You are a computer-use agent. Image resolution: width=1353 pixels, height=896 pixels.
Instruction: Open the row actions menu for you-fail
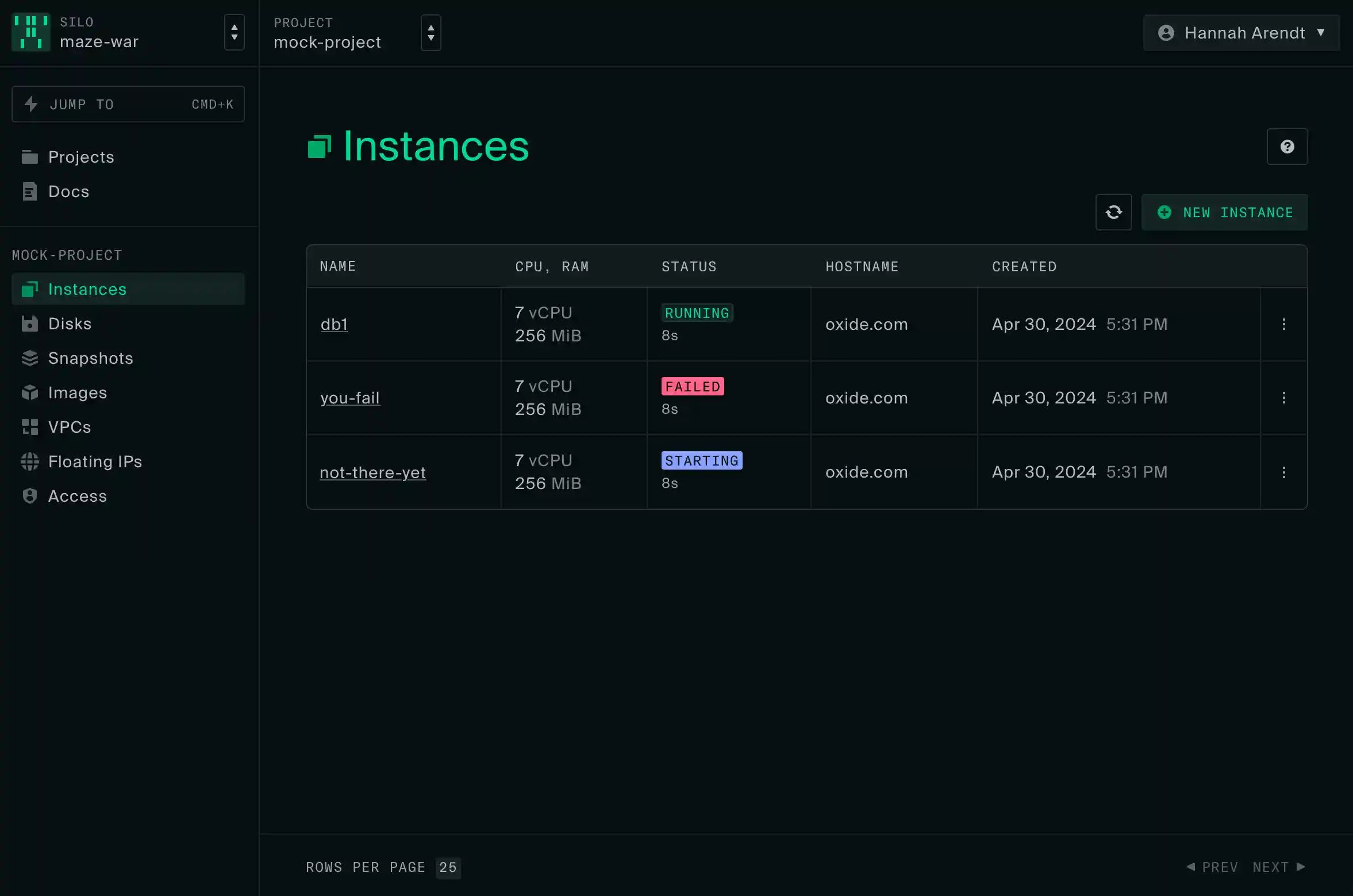click(x=1283, y=397)
